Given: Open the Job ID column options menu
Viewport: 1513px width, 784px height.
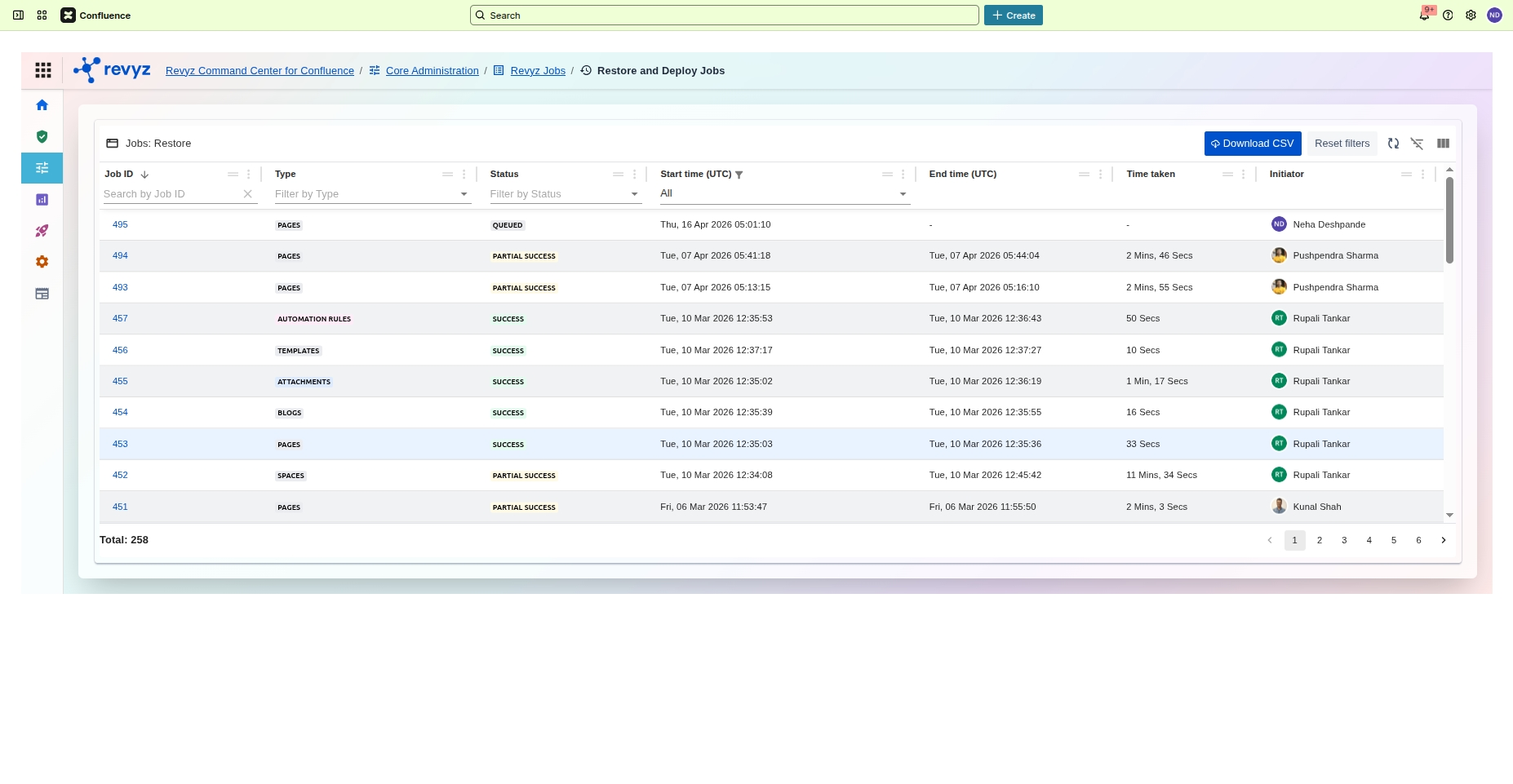Looking at the screenshot, I should tap(249, 175).
